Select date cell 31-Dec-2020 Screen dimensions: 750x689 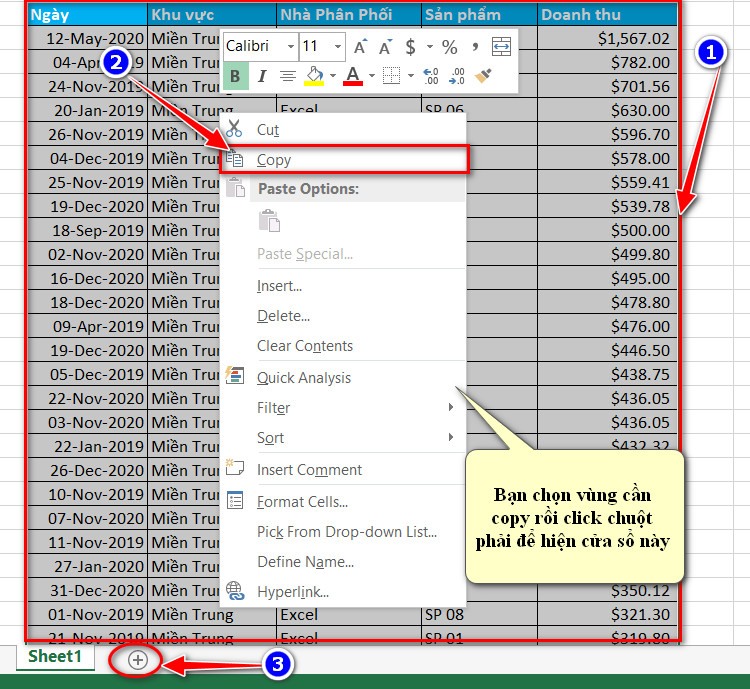(x=88, y=590)
